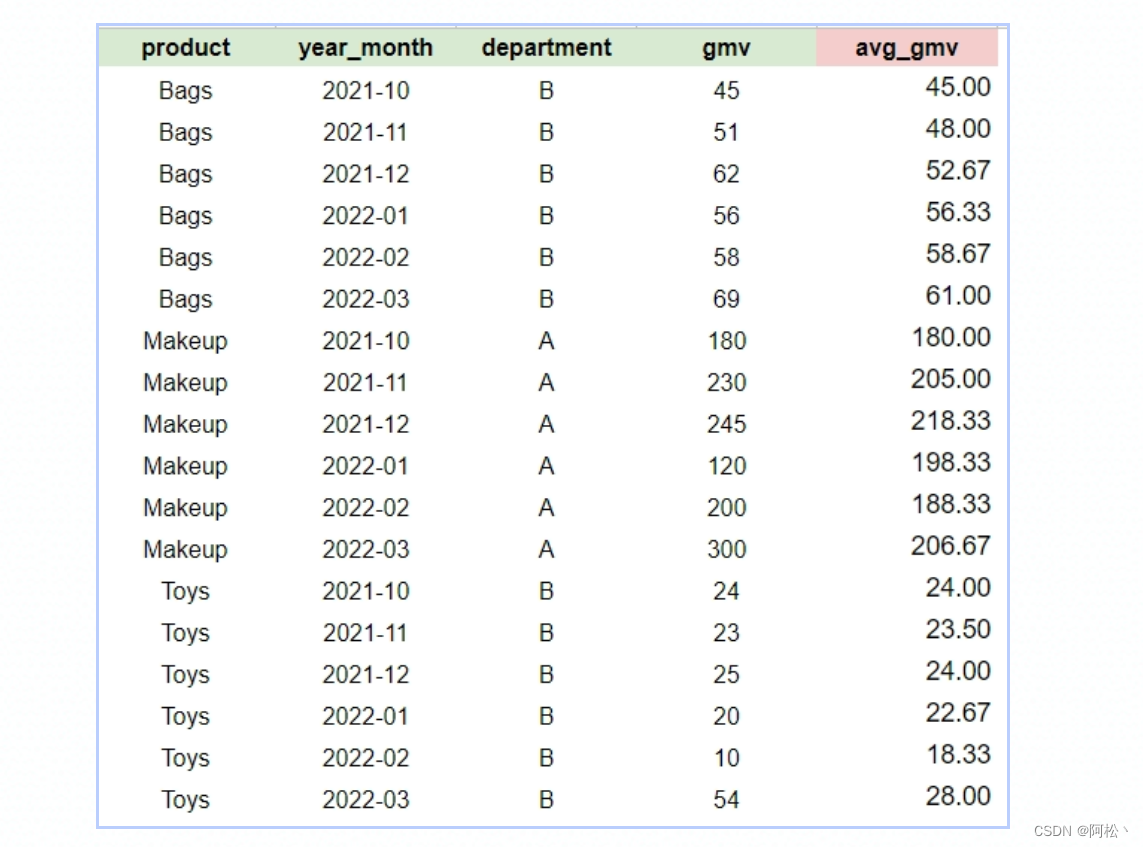Click the gmv cell with value 10
This screenshot has height=847, width=1143.
[726, 758]
